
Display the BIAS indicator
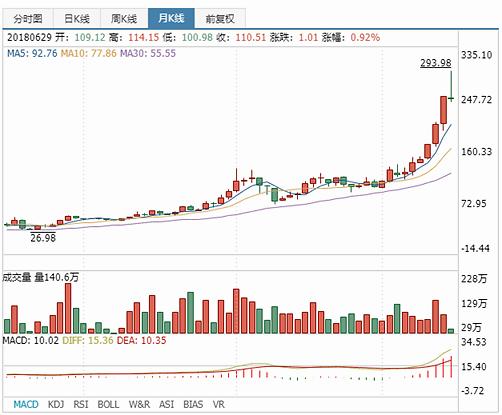[x=193, y=404]
